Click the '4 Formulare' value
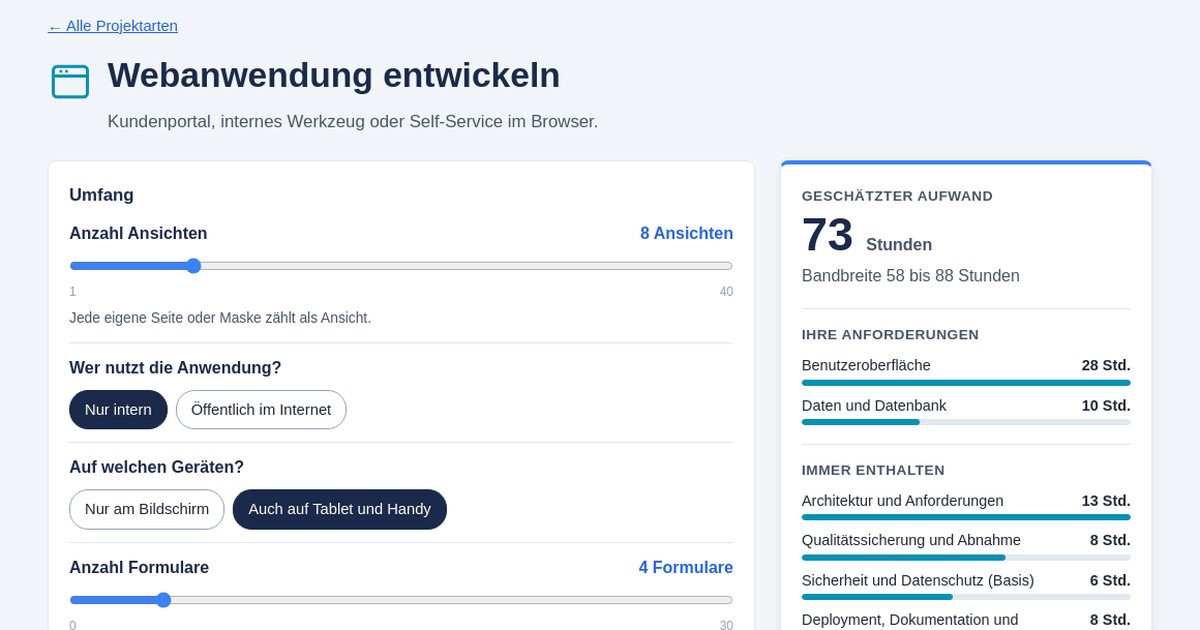 point(686,568)
